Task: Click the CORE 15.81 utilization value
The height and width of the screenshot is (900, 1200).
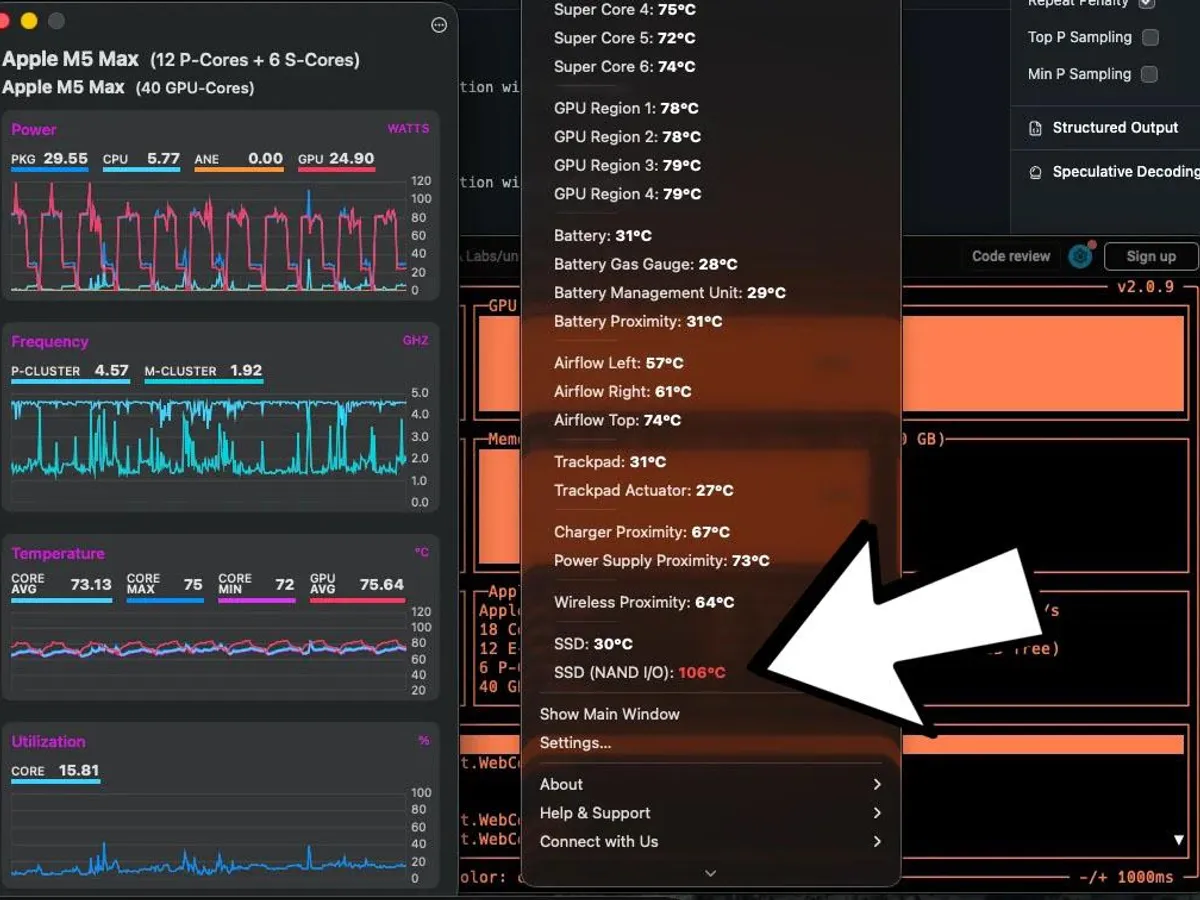Action: tap(55, 771)
